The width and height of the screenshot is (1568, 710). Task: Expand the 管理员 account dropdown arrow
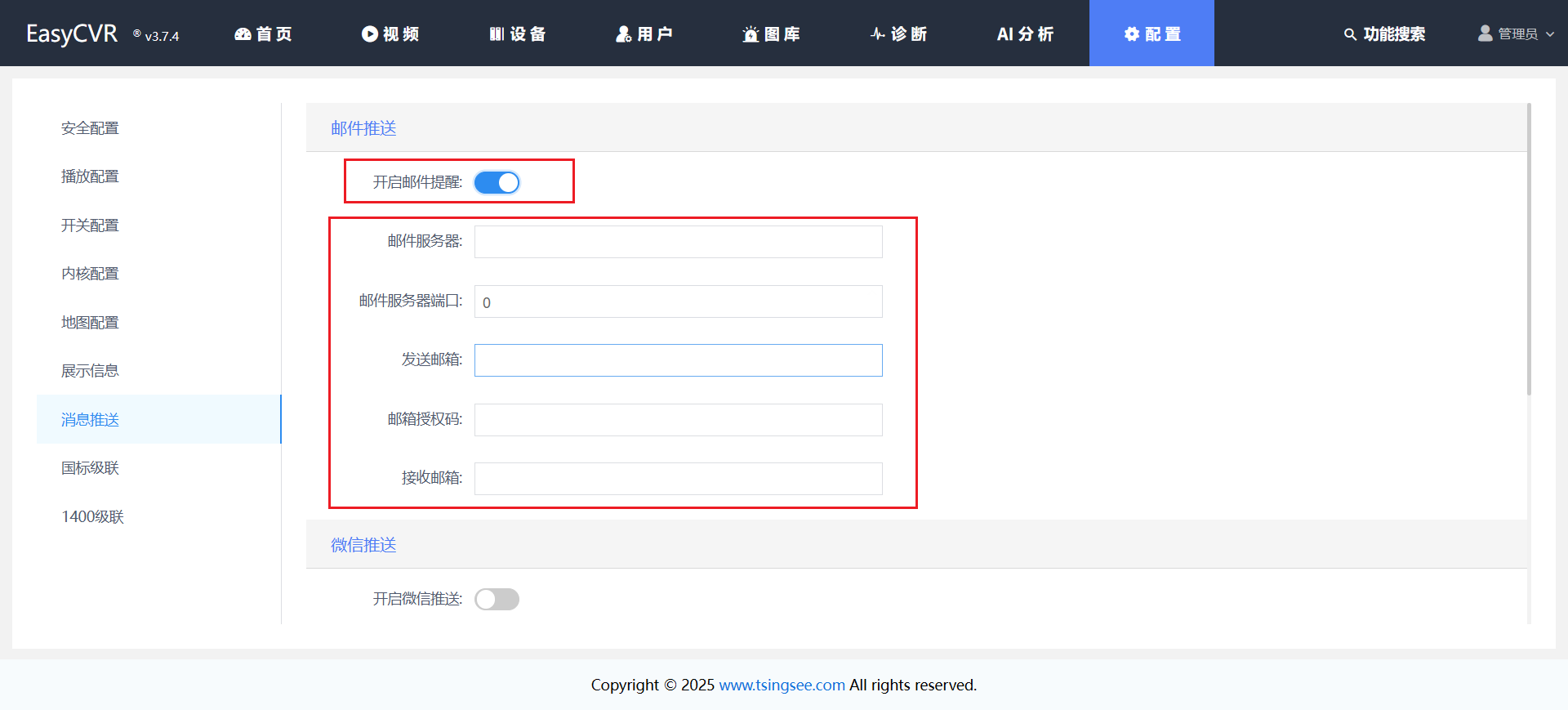1550,34
